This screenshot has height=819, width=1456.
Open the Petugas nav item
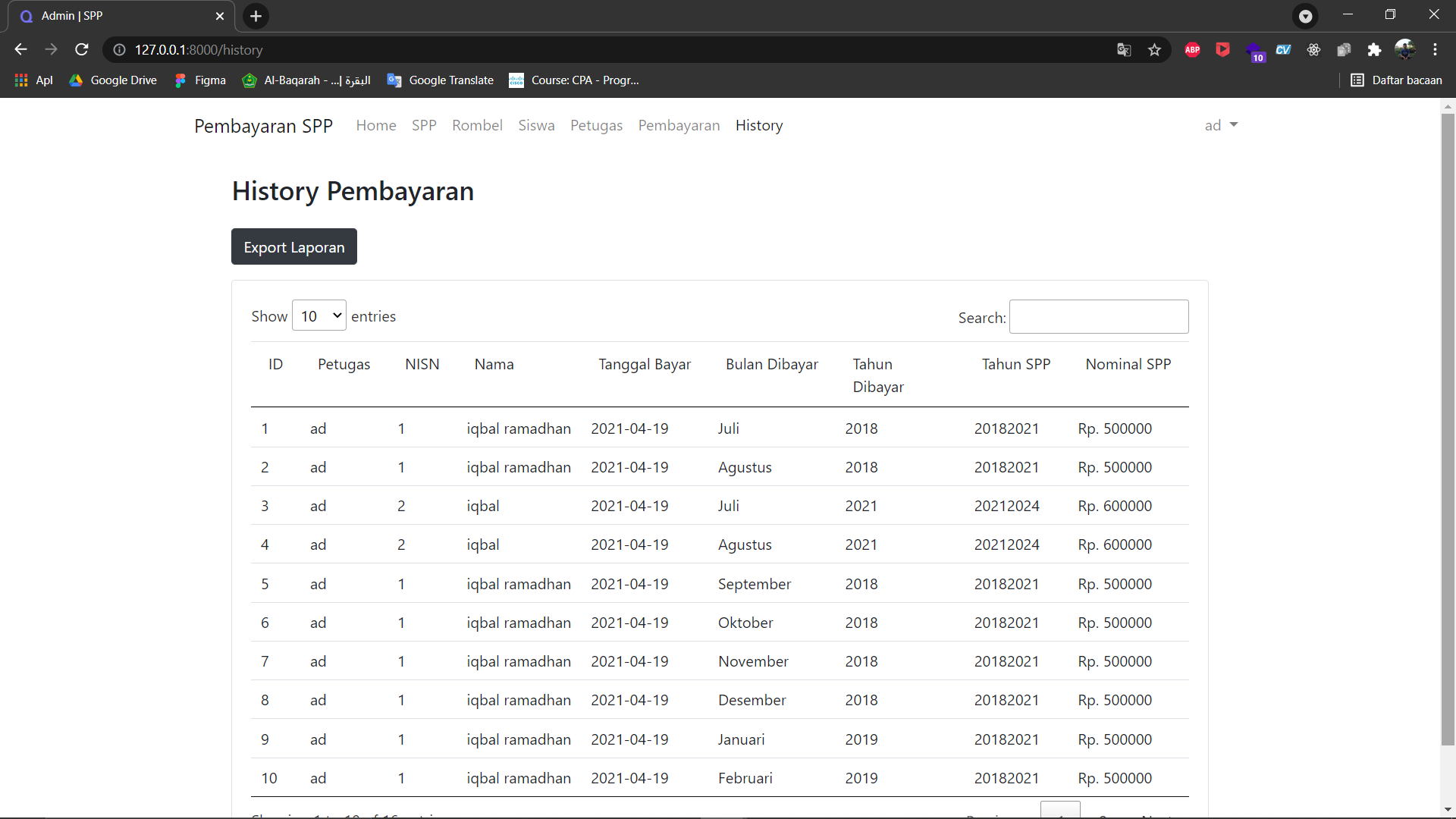point(596,125)
